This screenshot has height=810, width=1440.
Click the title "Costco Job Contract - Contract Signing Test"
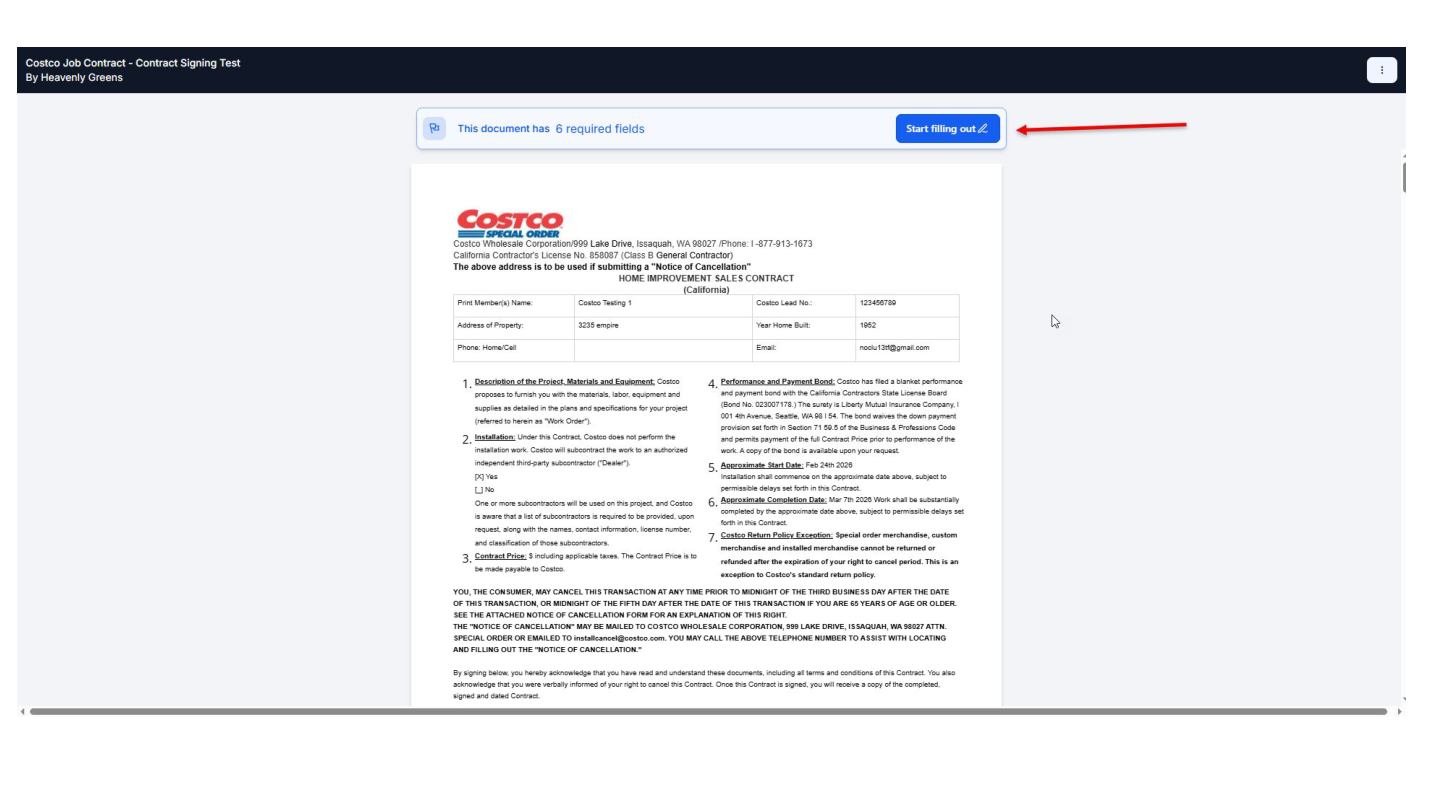[133, 63]
